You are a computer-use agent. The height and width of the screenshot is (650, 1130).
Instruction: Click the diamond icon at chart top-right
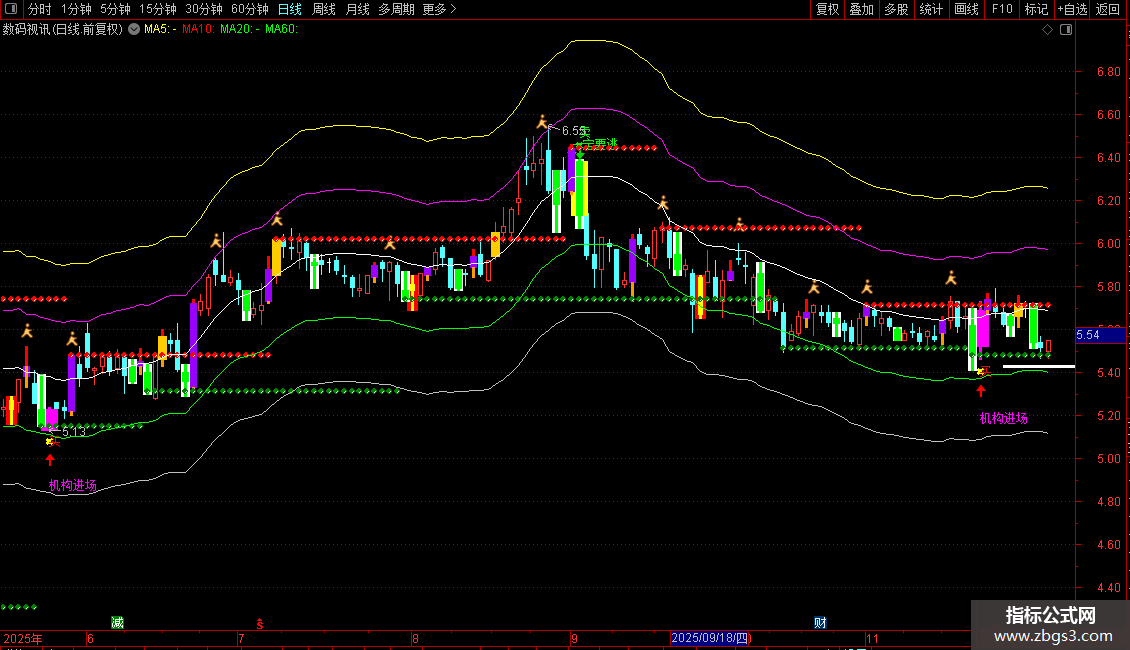click(x=1047, y=30)
